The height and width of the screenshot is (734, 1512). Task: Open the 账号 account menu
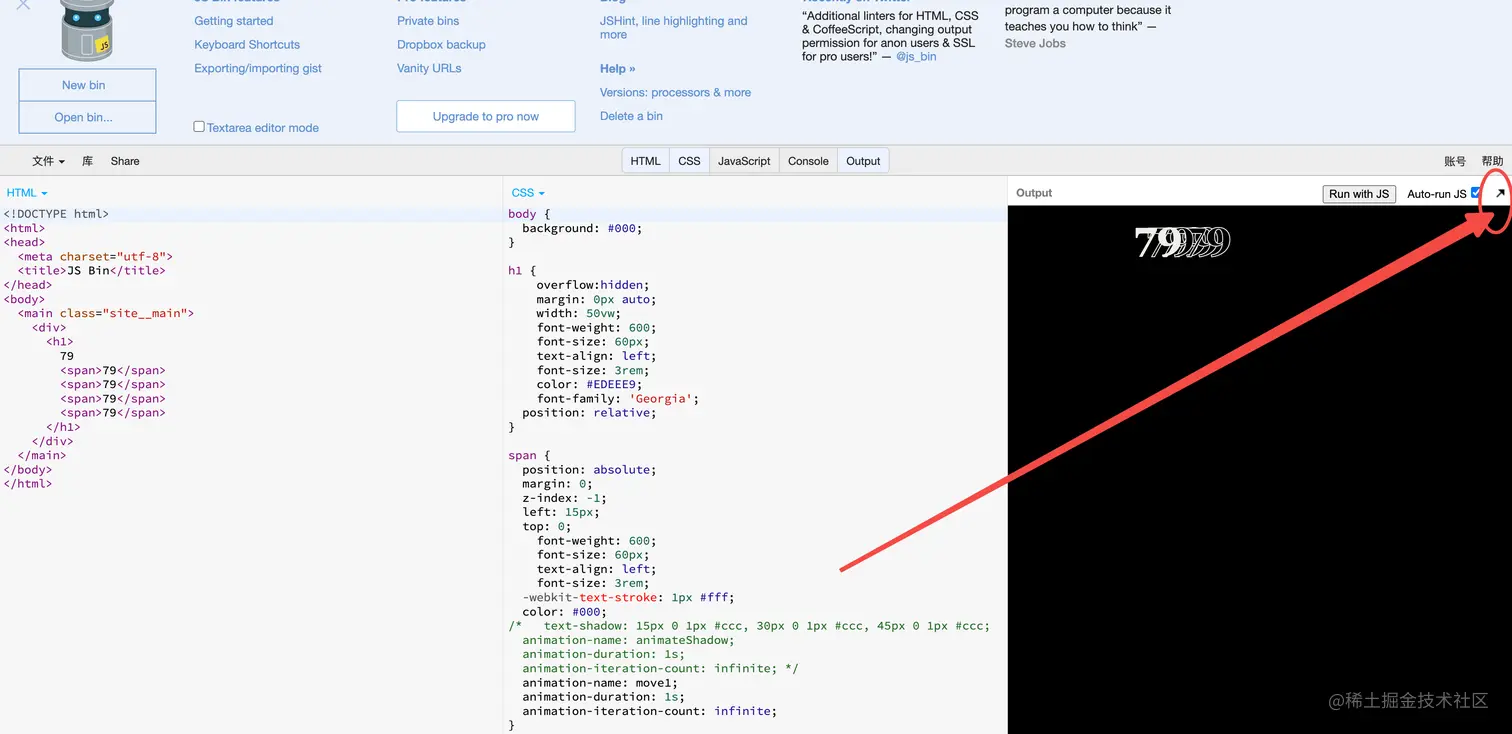click(x=1455, y=161)
